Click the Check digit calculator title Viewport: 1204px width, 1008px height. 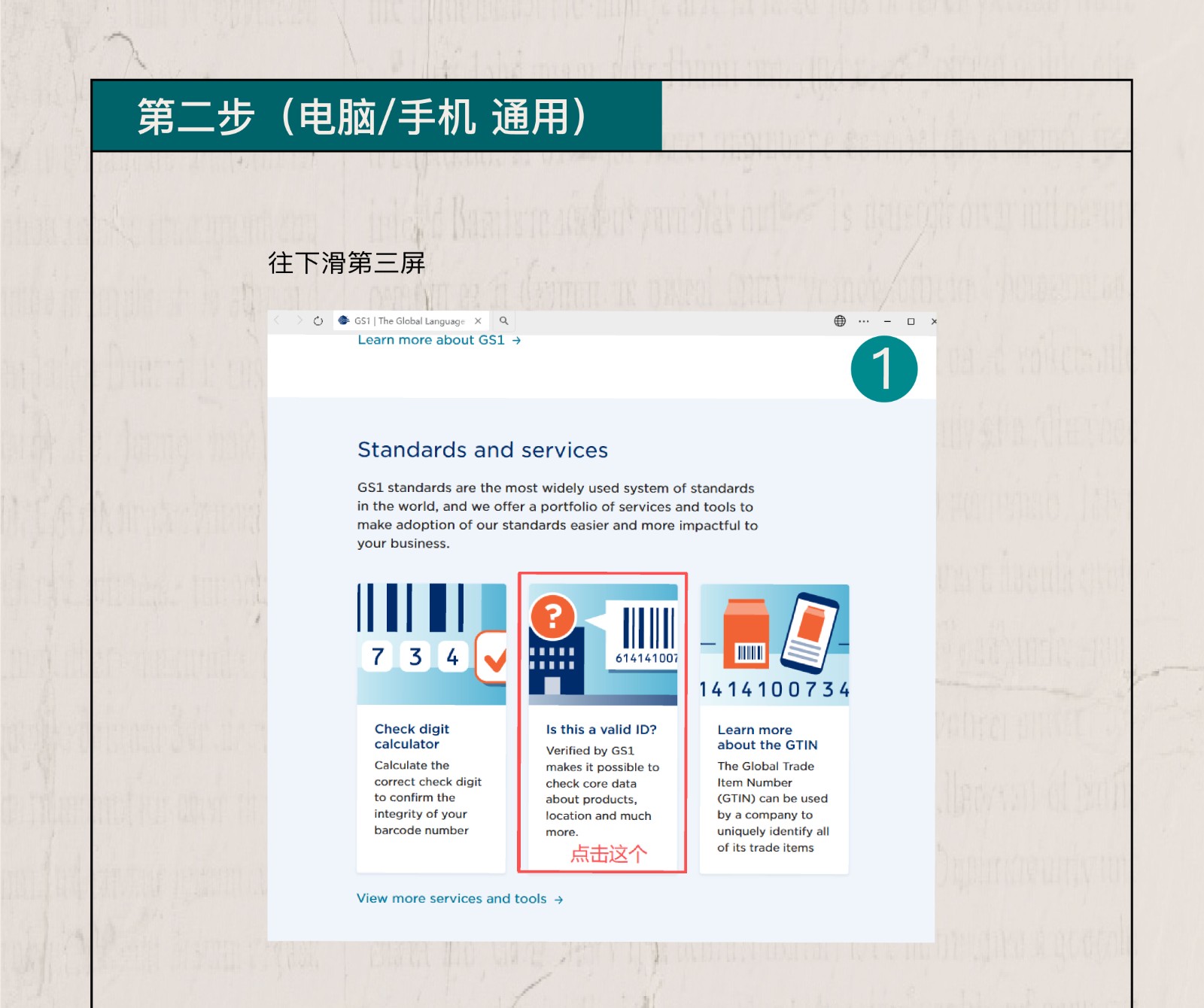[412, 736]
